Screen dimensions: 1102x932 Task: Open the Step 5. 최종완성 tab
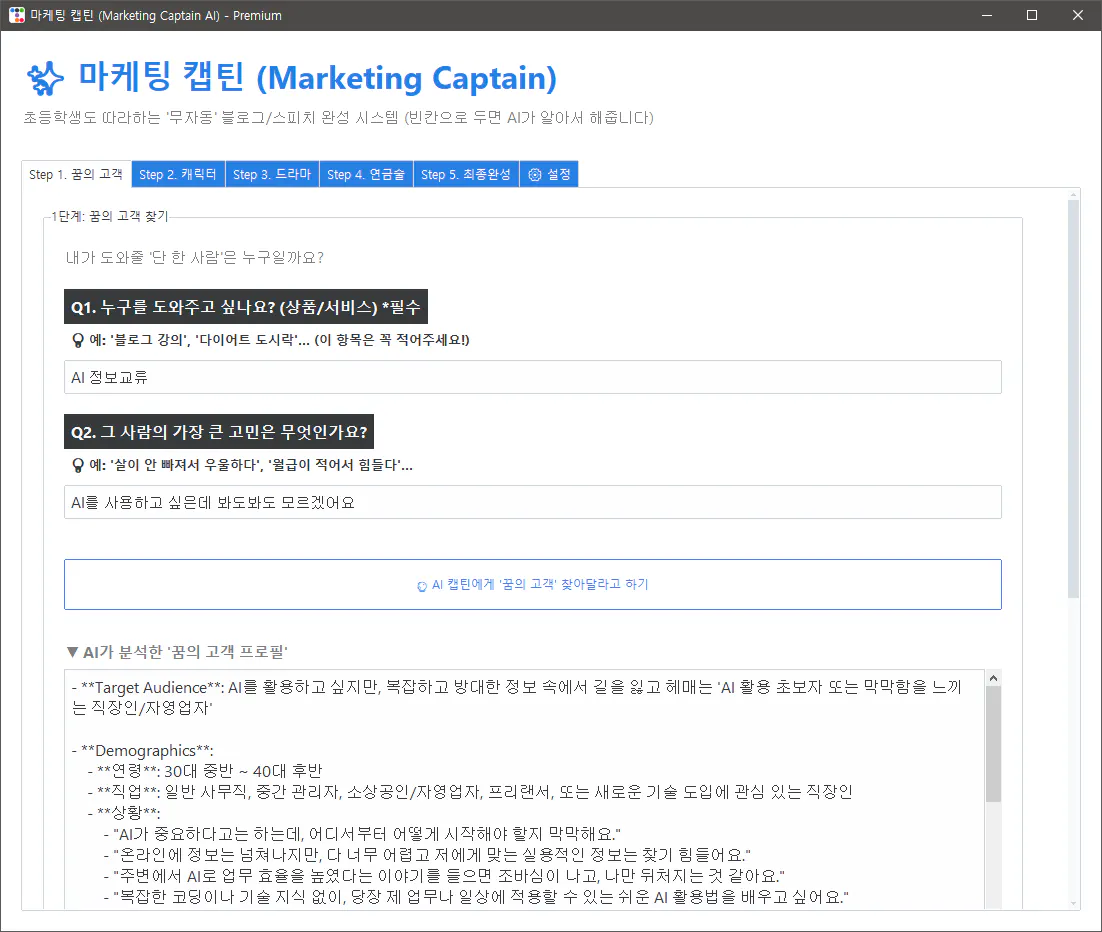pyautogui.click(x=466, y=173)
